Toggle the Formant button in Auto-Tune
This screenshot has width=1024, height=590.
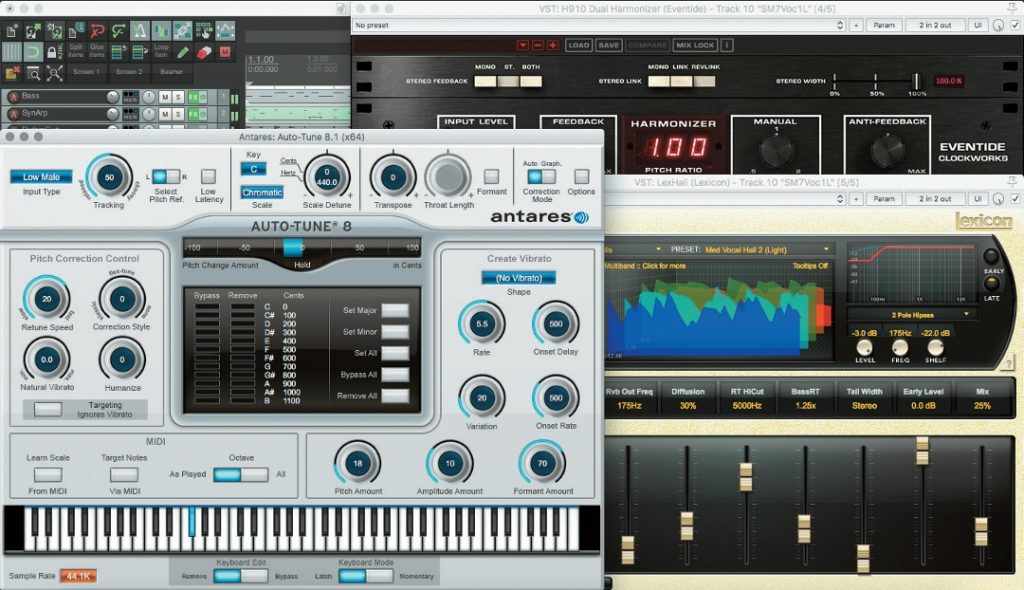click(491, 176)
